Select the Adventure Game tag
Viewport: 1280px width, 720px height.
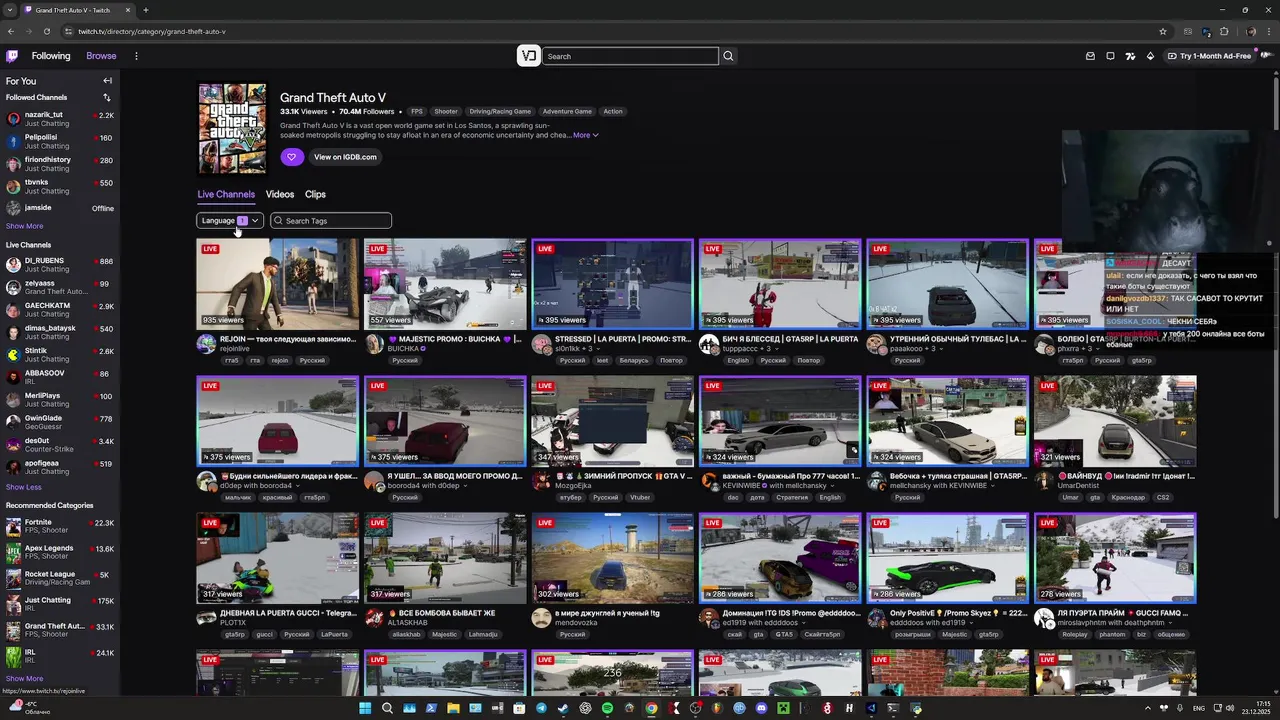(567, 112)
